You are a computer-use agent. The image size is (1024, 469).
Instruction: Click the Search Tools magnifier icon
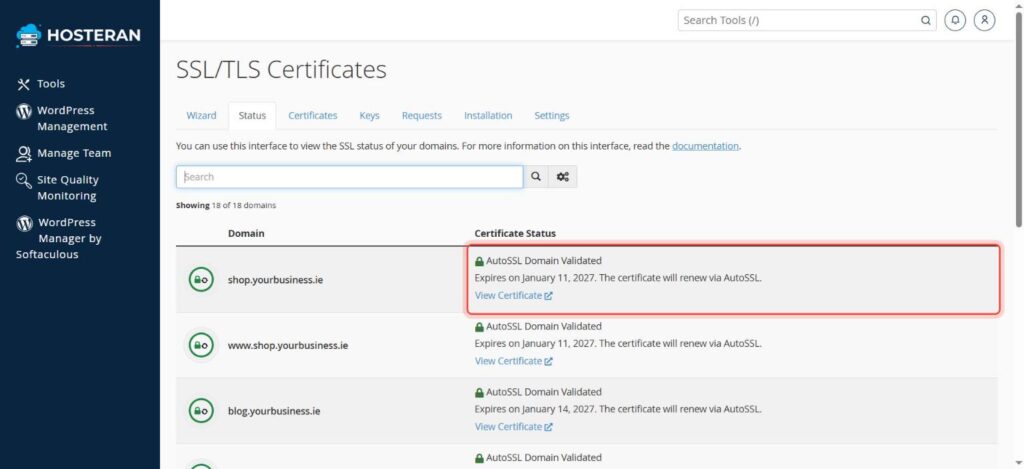click(x=925, y=20)
